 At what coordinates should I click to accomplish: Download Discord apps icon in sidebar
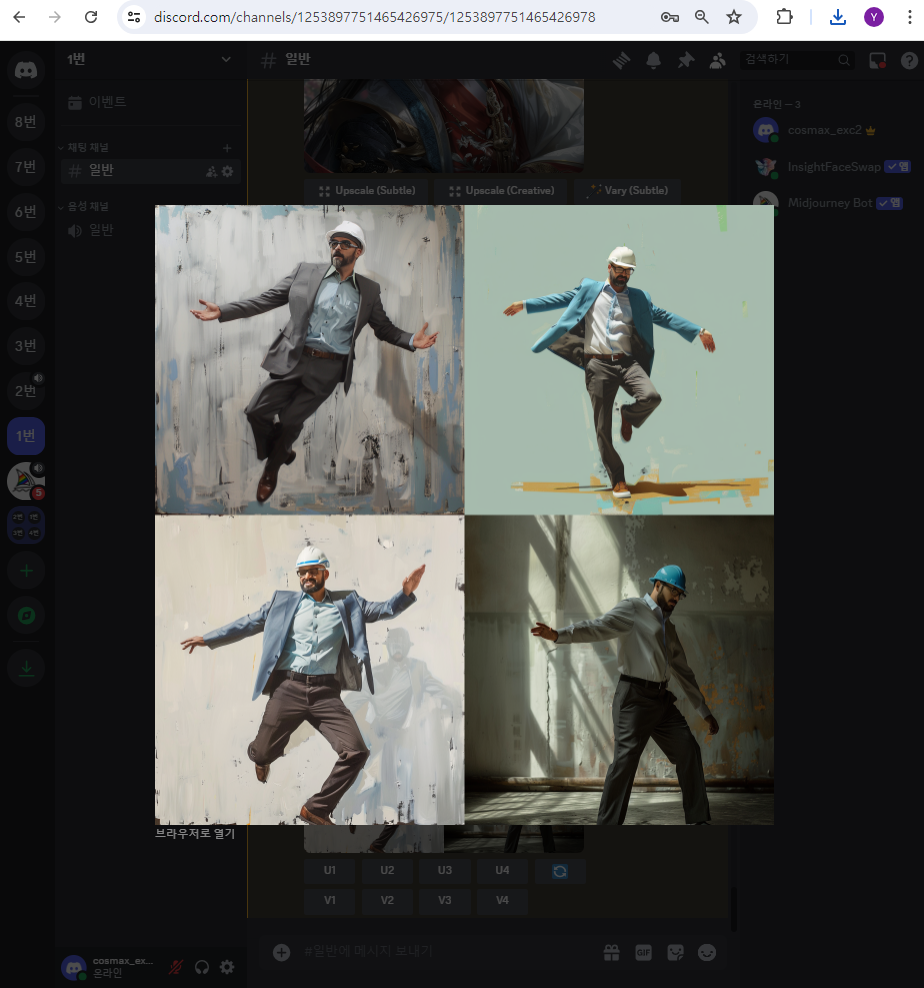pos(26,668)
